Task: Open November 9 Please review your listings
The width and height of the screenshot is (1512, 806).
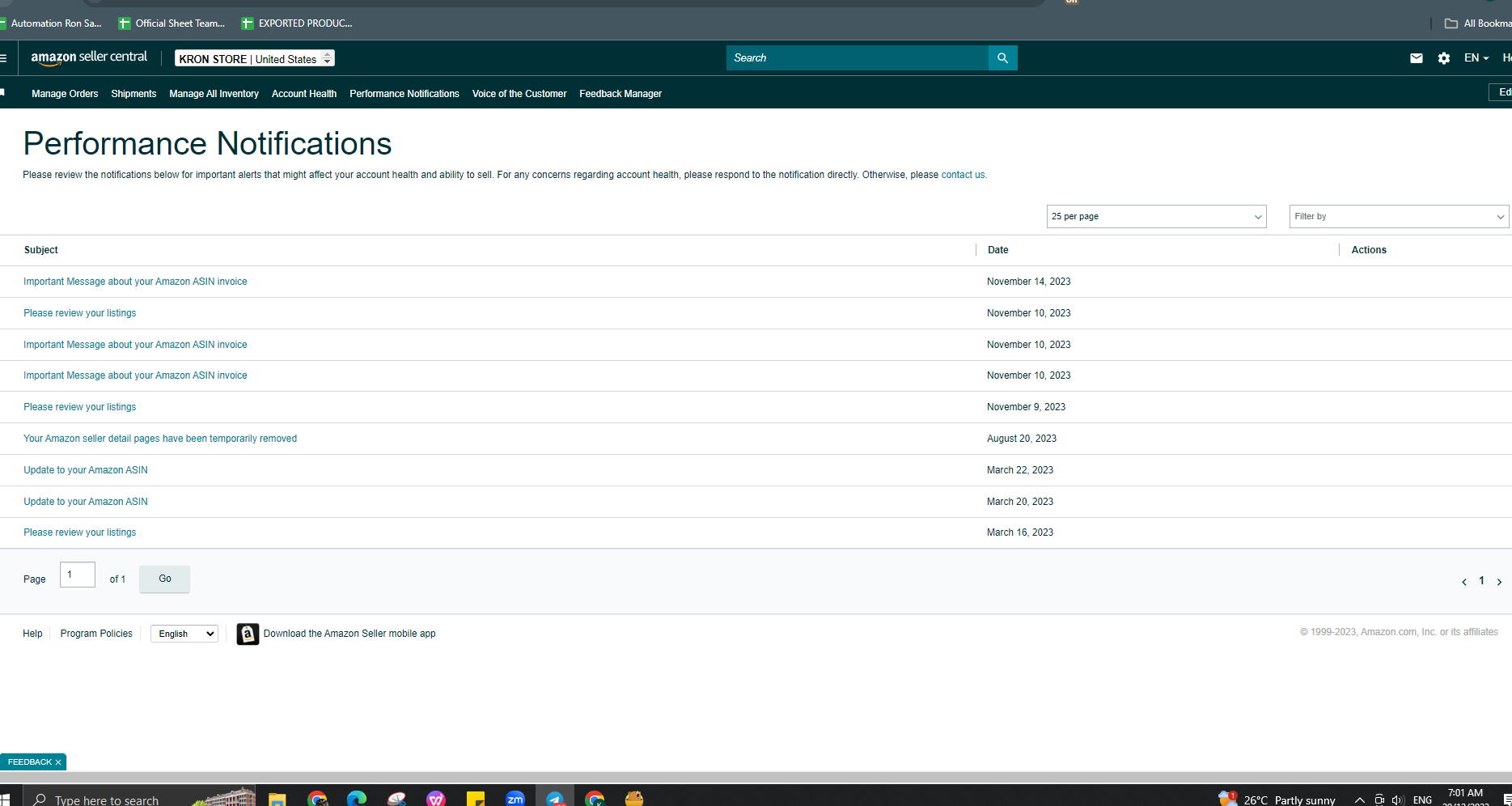Action: pos(79,407)
